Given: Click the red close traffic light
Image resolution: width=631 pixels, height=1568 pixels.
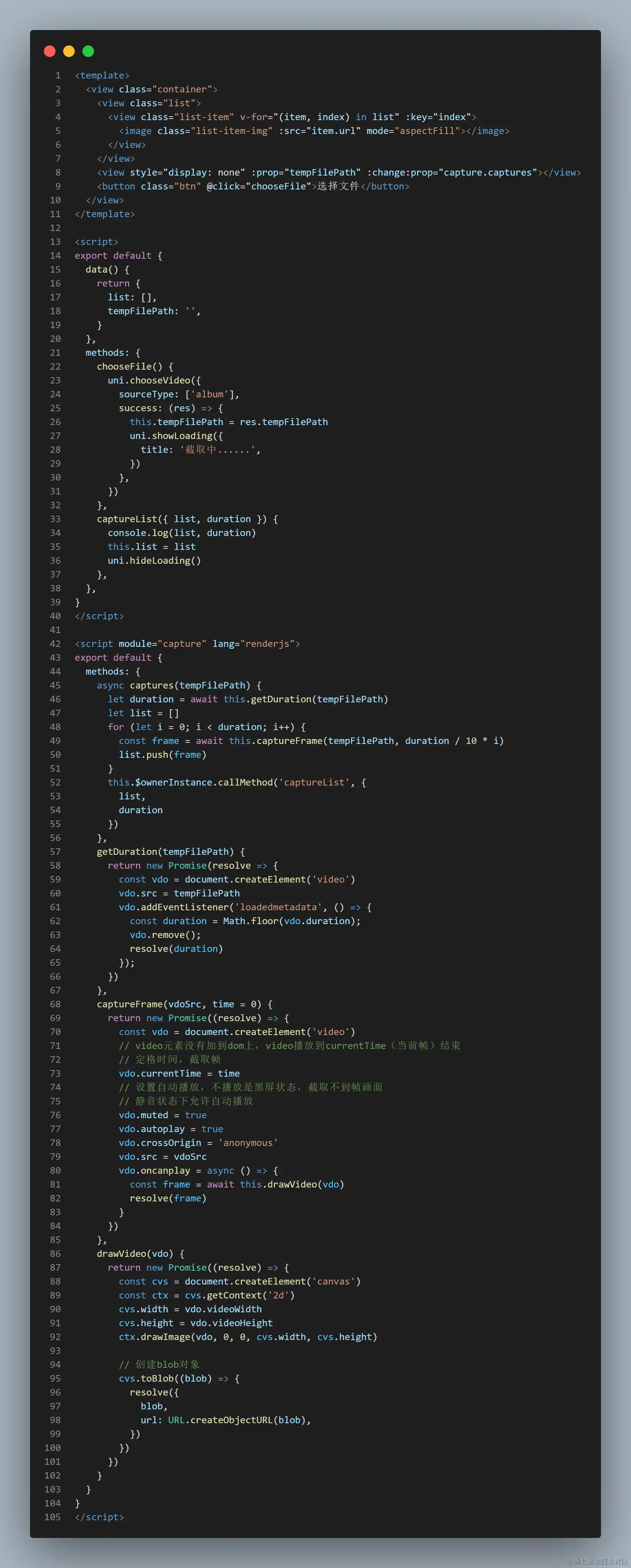Looking at the screenshot, I should point(49,51).
